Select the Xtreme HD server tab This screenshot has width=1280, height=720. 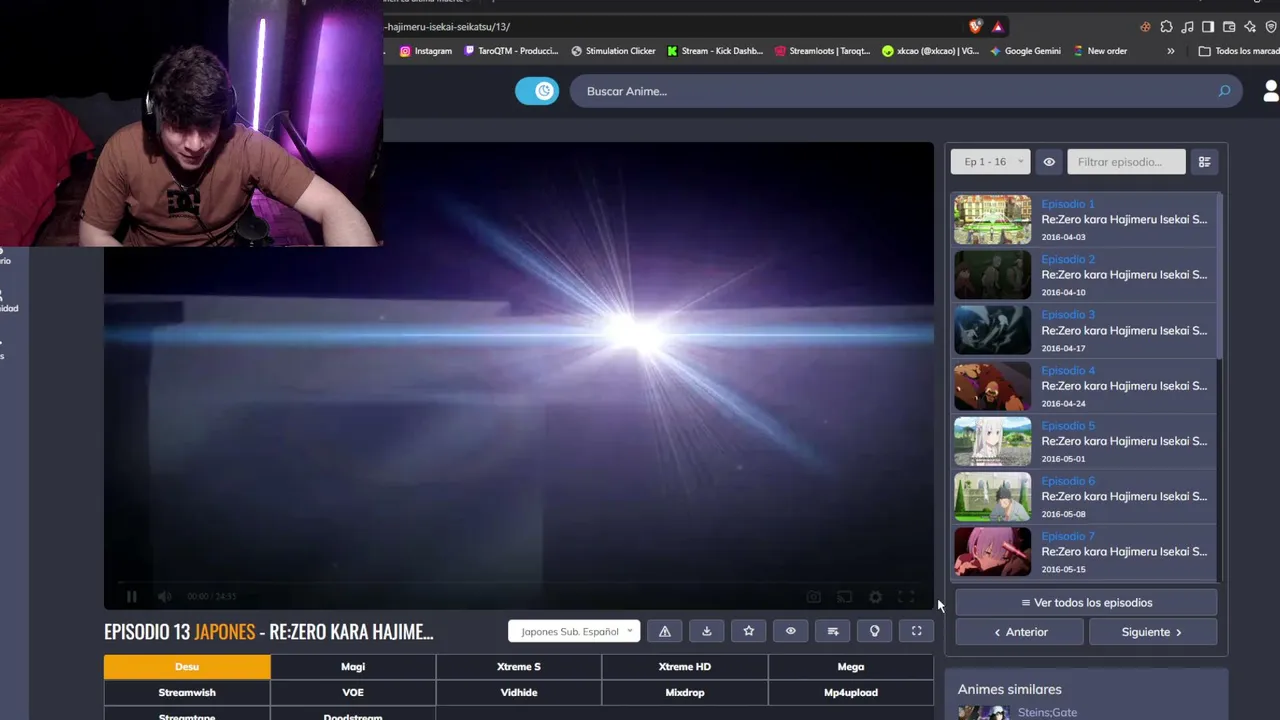tap(685, 667)
